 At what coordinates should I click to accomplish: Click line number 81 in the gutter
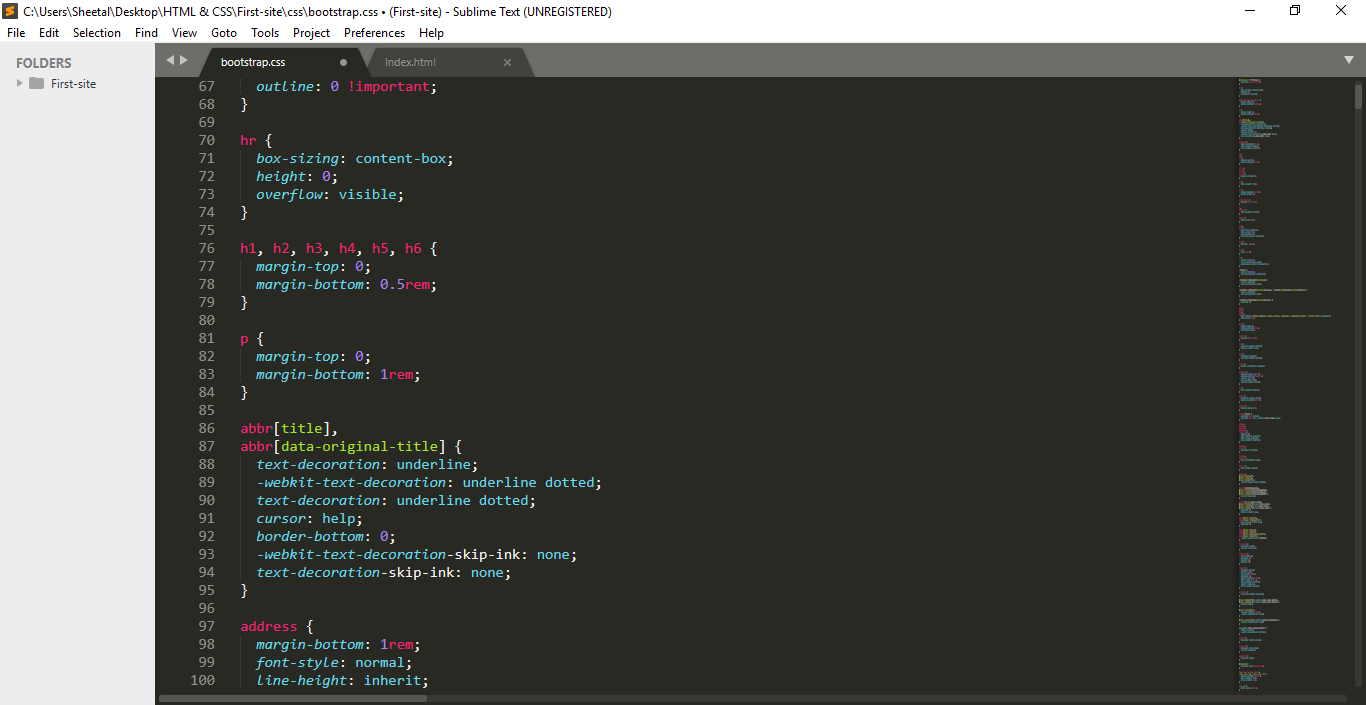(x=205, y=338)
